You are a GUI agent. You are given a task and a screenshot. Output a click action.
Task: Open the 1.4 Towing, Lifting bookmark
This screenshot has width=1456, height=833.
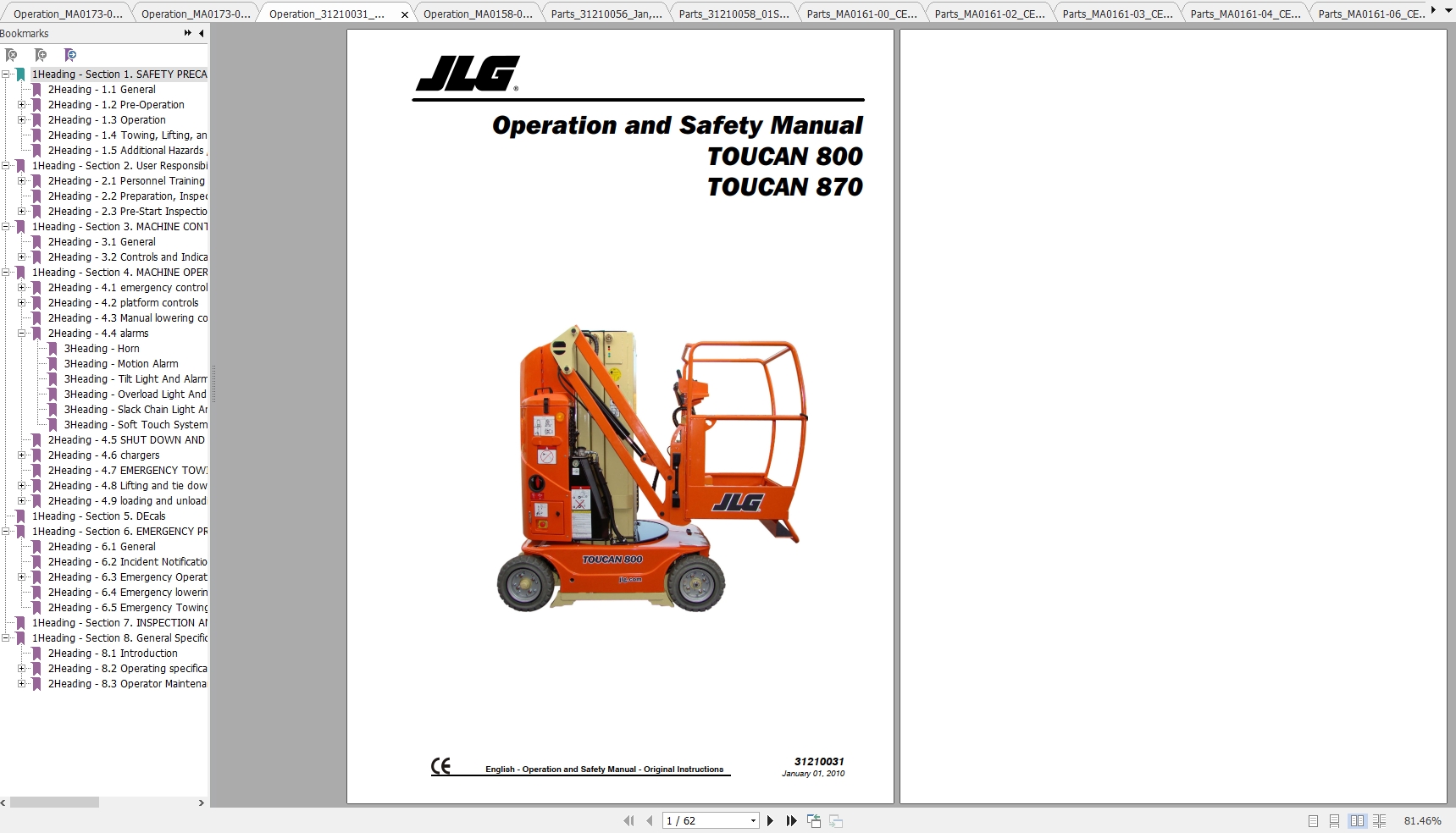127,135
